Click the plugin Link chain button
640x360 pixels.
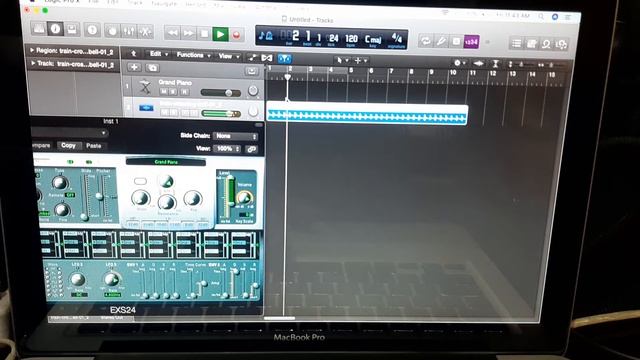(x=251, y=149)
